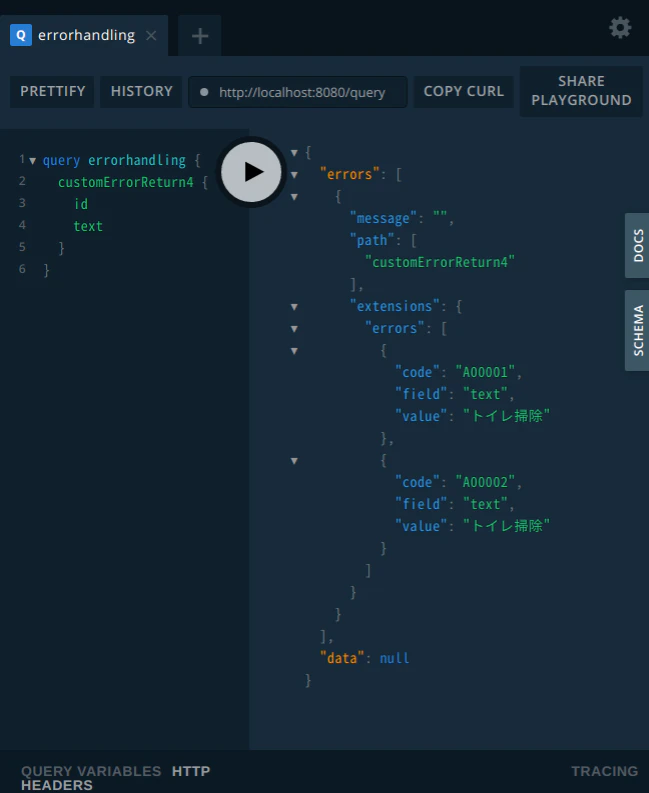
Task: Collapse the A00002 error object
Action: [x=294, y=461]
